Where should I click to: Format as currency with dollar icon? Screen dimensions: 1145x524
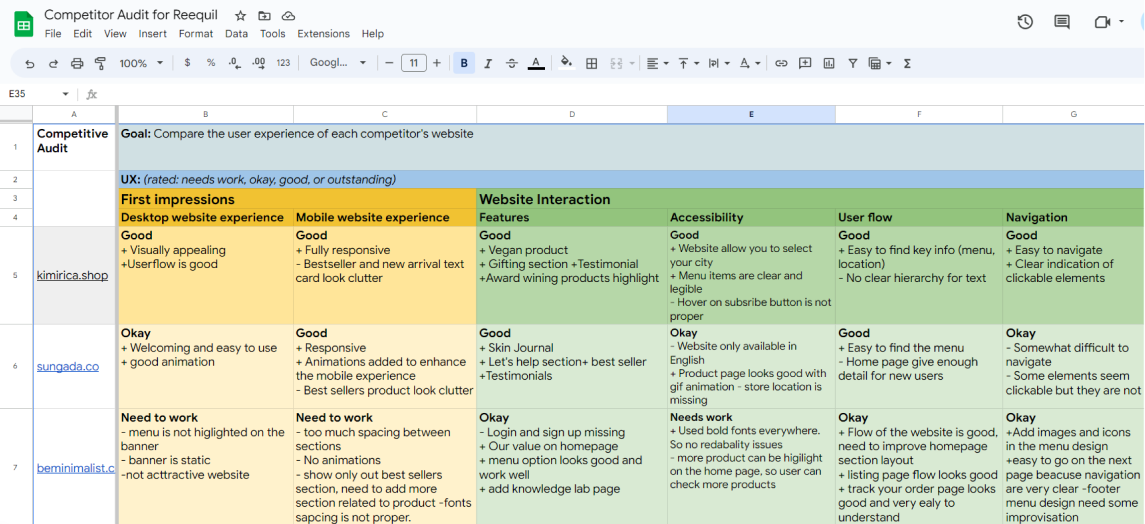click(188, 63)
